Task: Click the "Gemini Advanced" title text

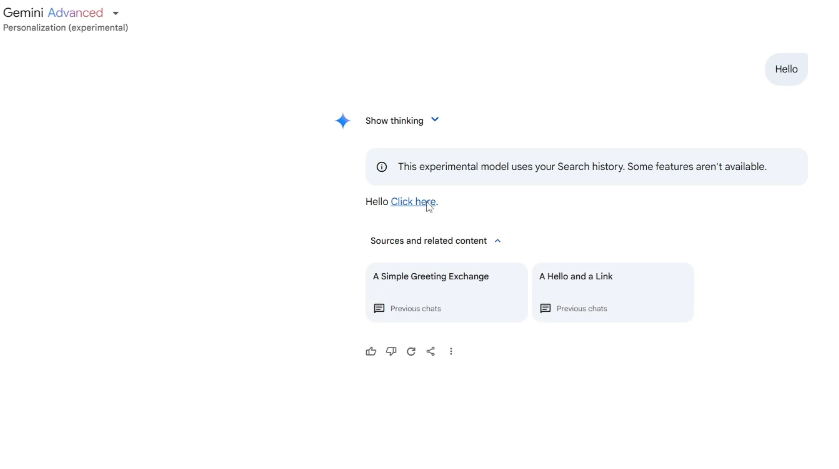Action: (x=53, y=13)
